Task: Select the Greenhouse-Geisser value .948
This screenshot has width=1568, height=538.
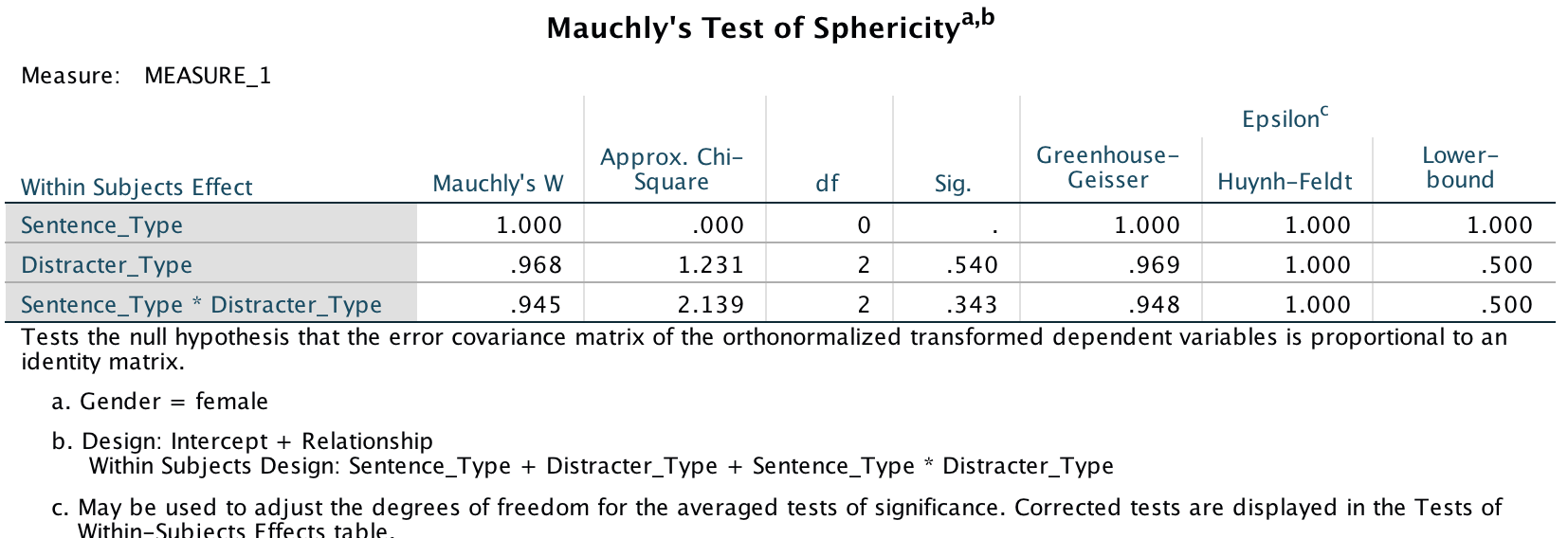Action: 1154,305
